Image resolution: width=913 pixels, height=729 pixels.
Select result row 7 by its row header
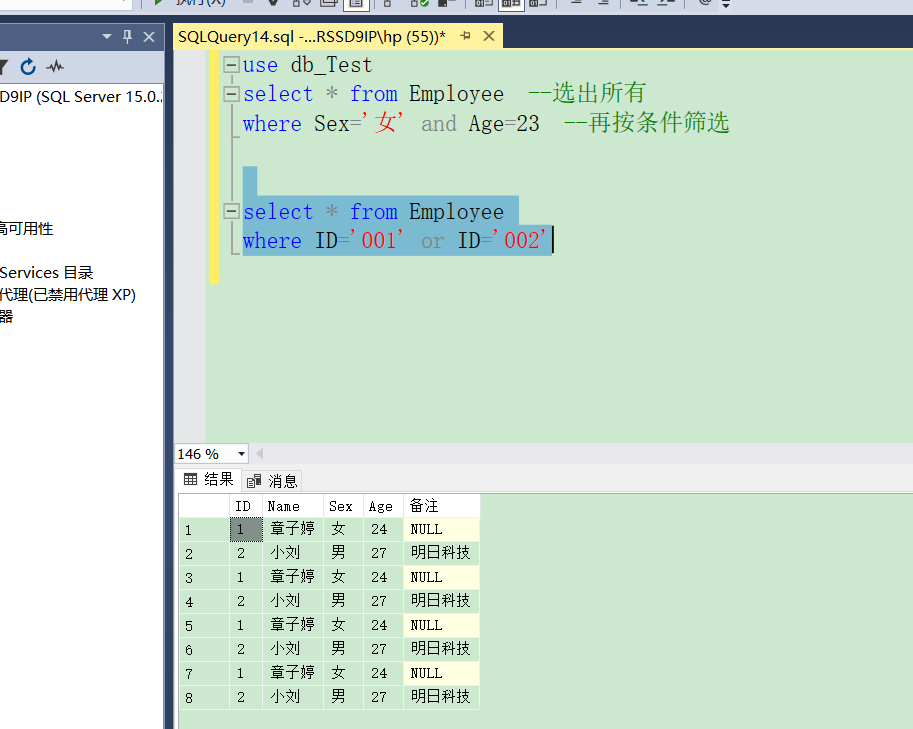(x=204, y=674)
